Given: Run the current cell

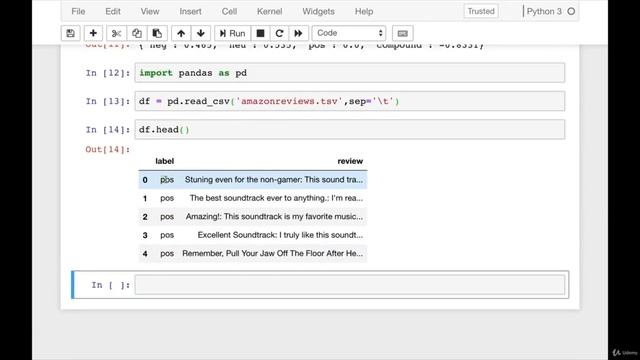Looking at the screenshot, I should (232, 33).
